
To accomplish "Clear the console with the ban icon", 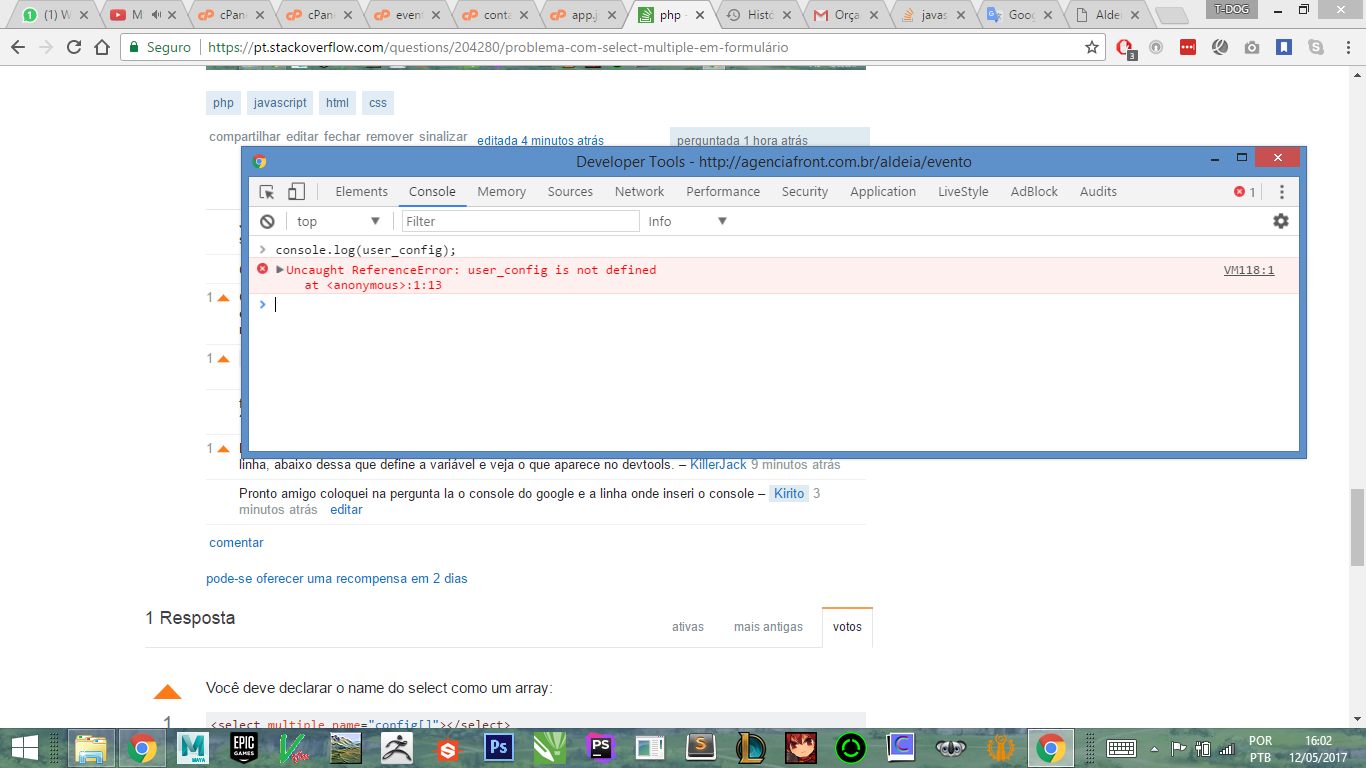I will (267, 221).
